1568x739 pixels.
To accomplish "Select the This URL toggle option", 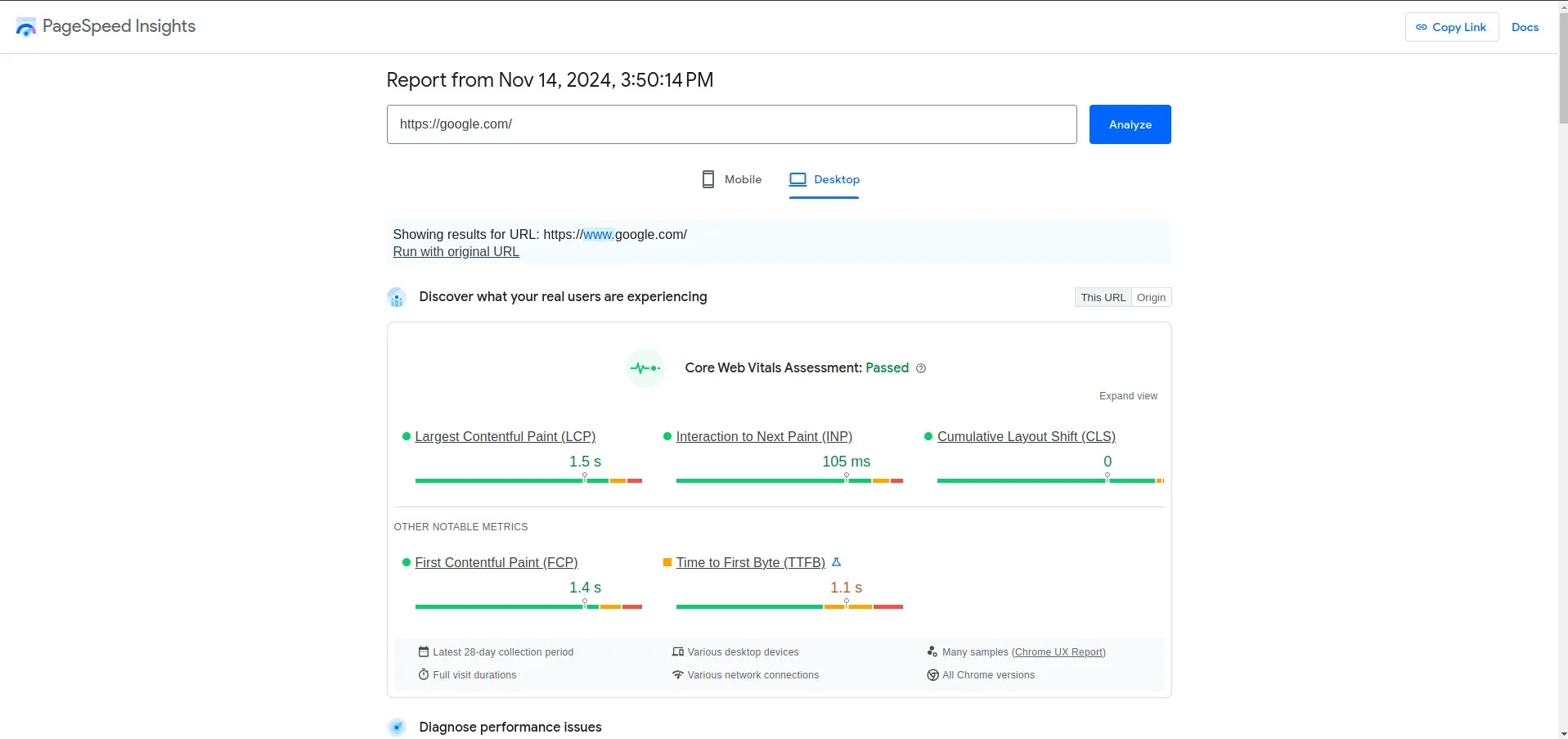I will [1103, 297].
